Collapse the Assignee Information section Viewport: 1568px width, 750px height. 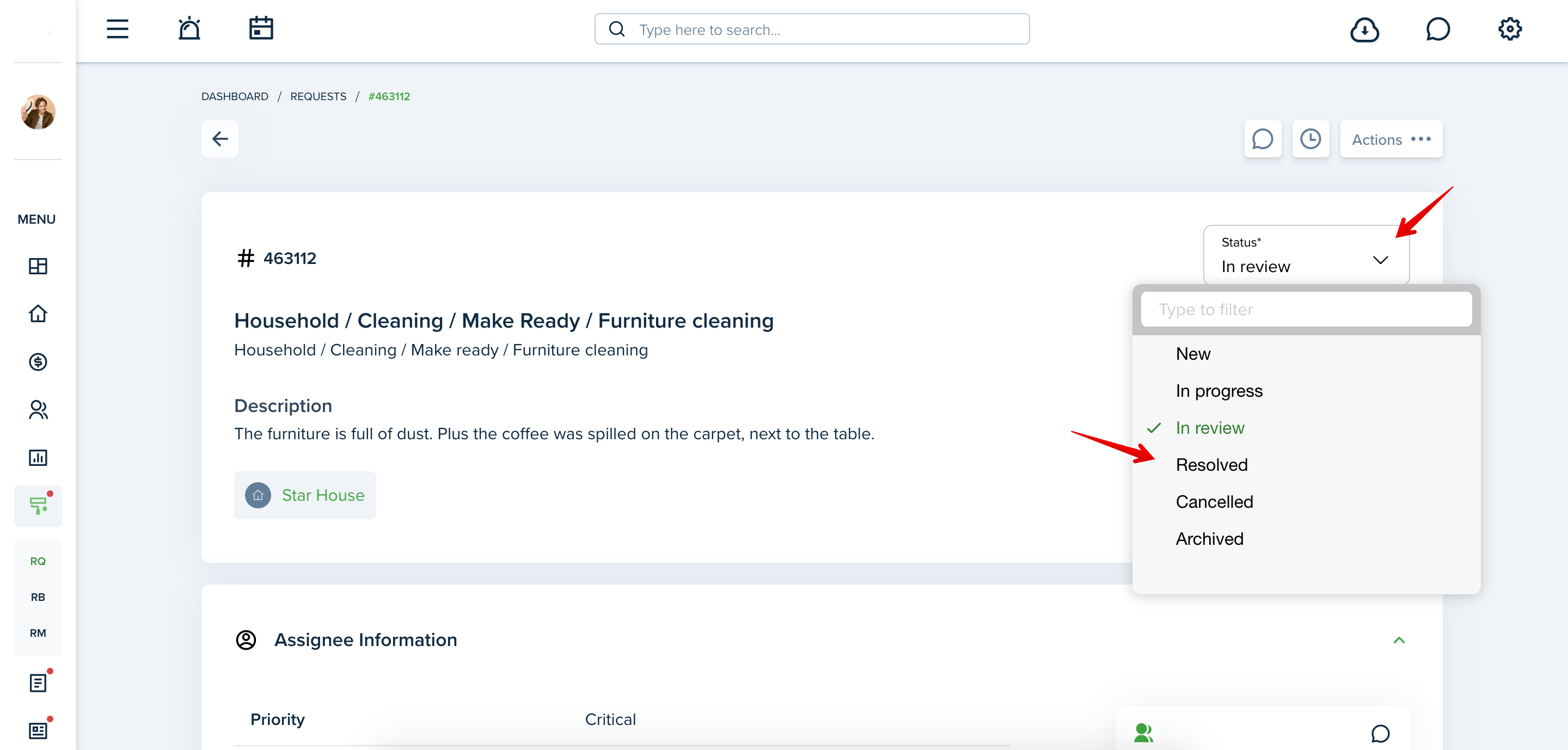pyautogui.click(x=1399, y=640)
